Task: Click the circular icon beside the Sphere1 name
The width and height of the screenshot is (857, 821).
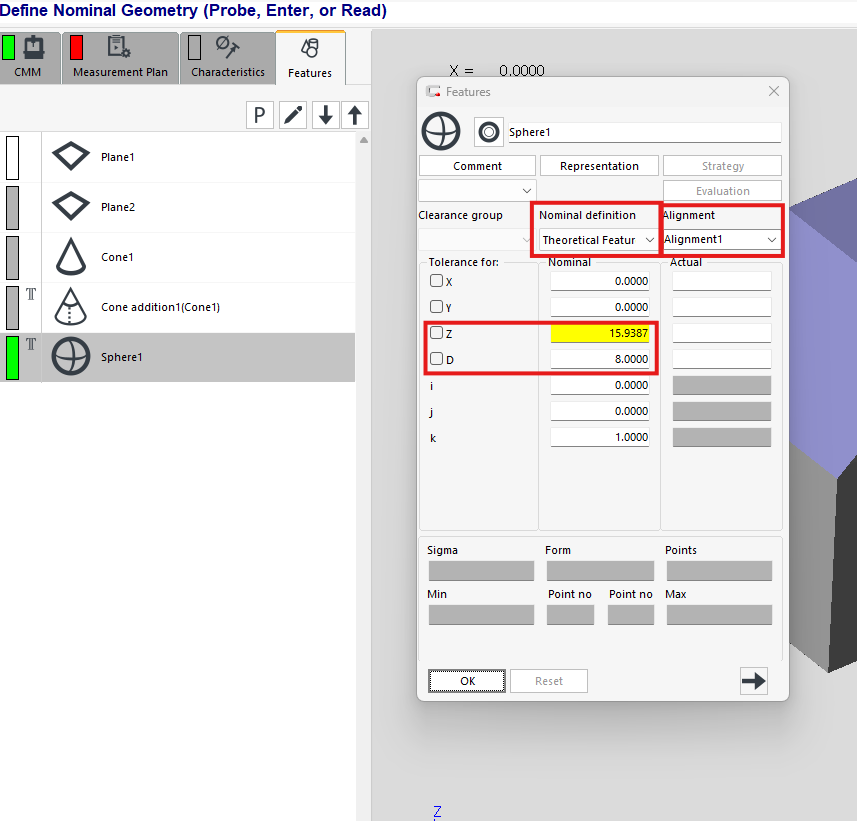Action: point(489,132)
